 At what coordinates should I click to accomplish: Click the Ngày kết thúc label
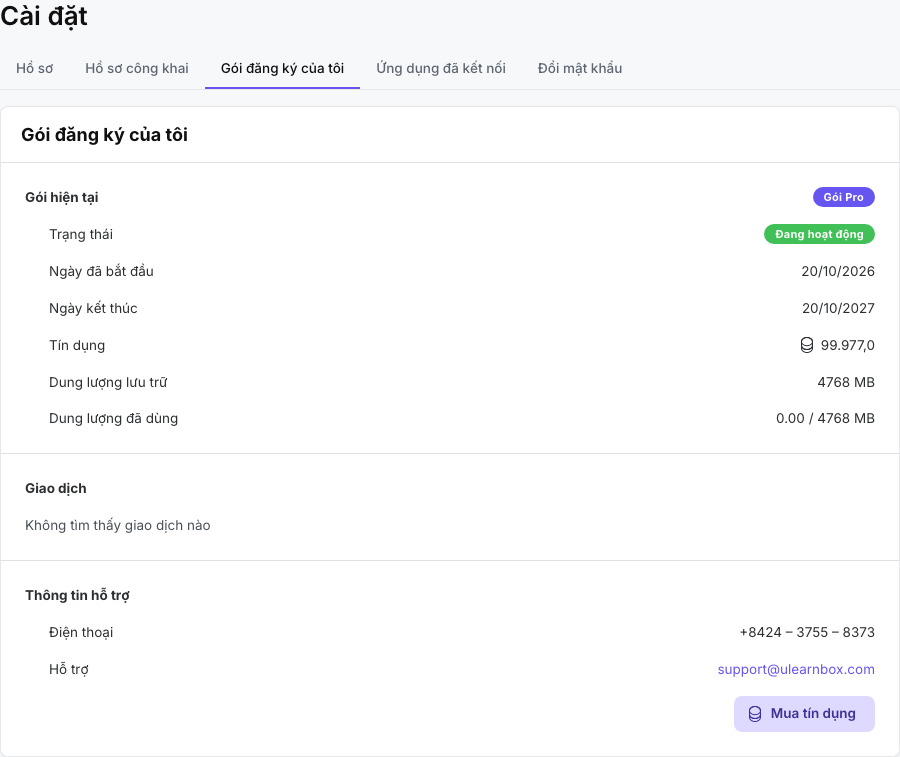click(94, 308)
